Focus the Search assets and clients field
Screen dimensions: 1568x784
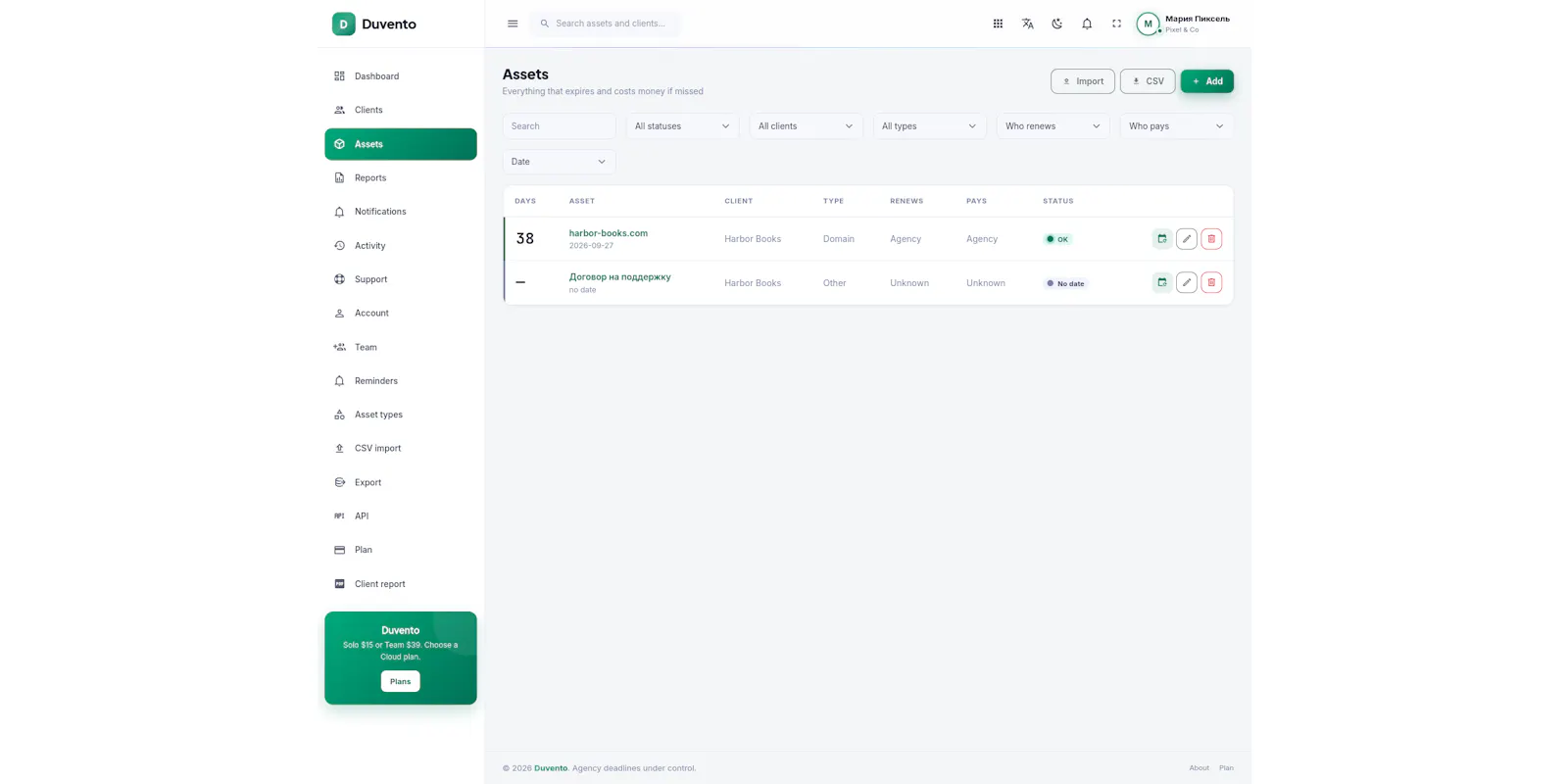[x=606, y=24]
